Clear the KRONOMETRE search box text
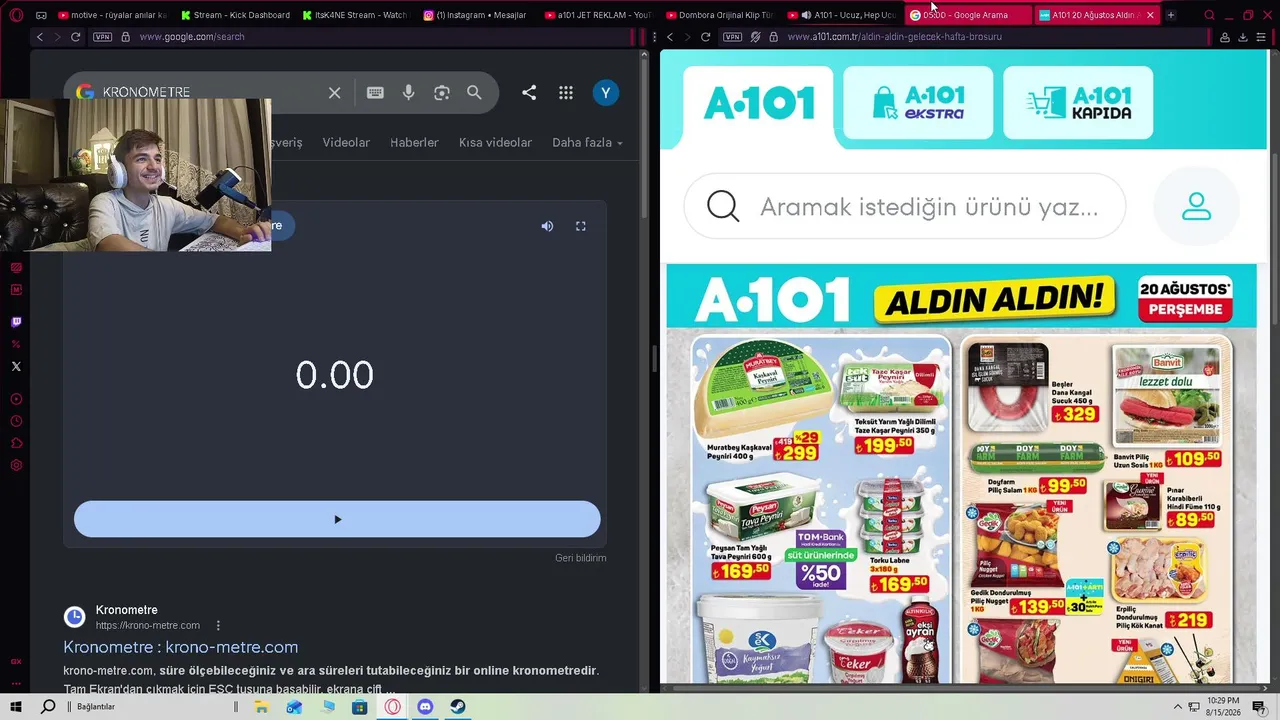The height and width of the screenshot is (720, 1280). [335, 93]
